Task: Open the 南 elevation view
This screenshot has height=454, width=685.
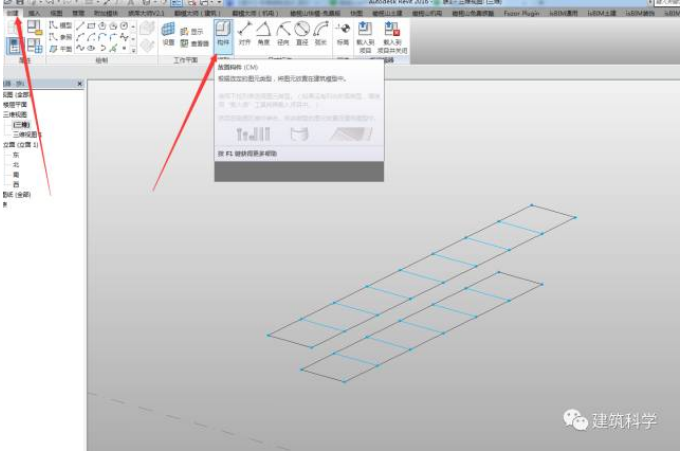Action: [16, 175]
